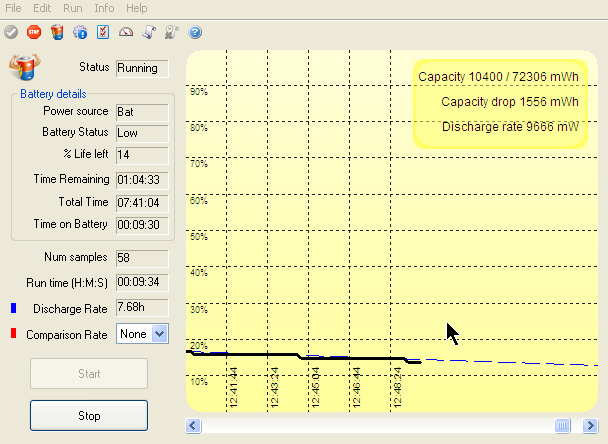This screenshot has width=608, height=444.
Task: Open the Edit menu
Action: point(42,8)
